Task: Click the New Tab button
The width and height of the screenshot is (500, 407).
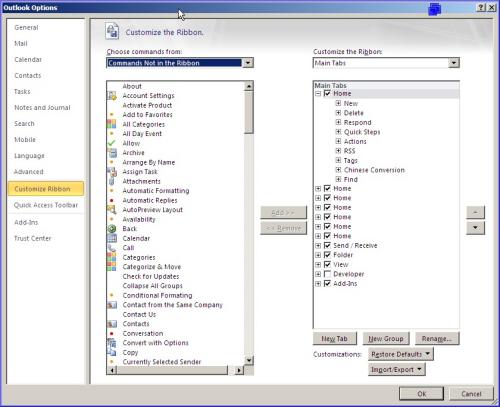Action: coord(335,339)
